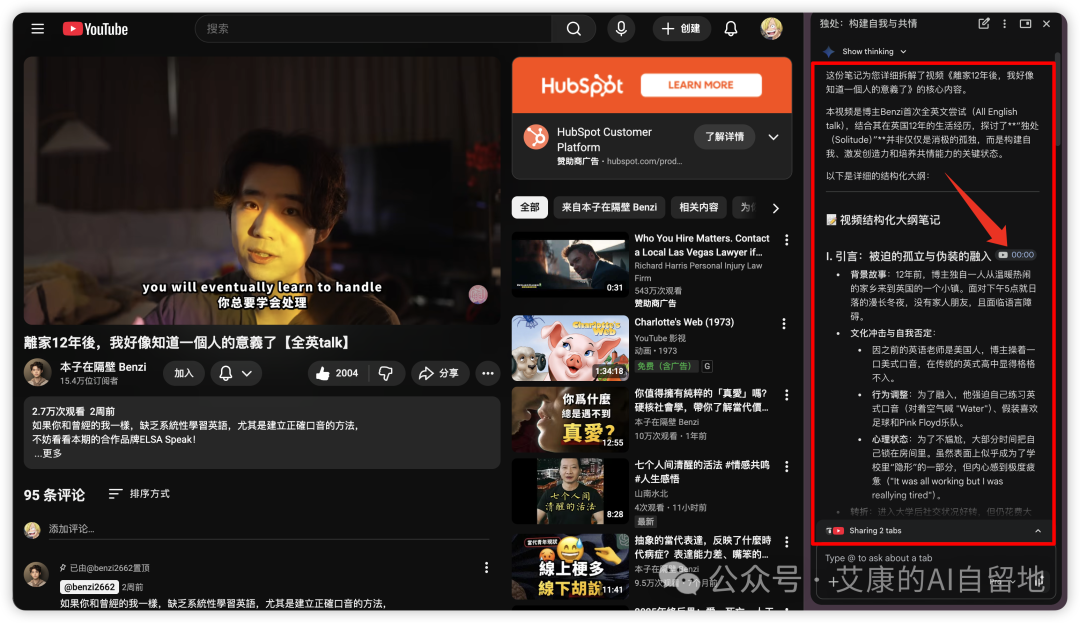Open options for the Who You Hire Matters video

[x=787, y=240]
